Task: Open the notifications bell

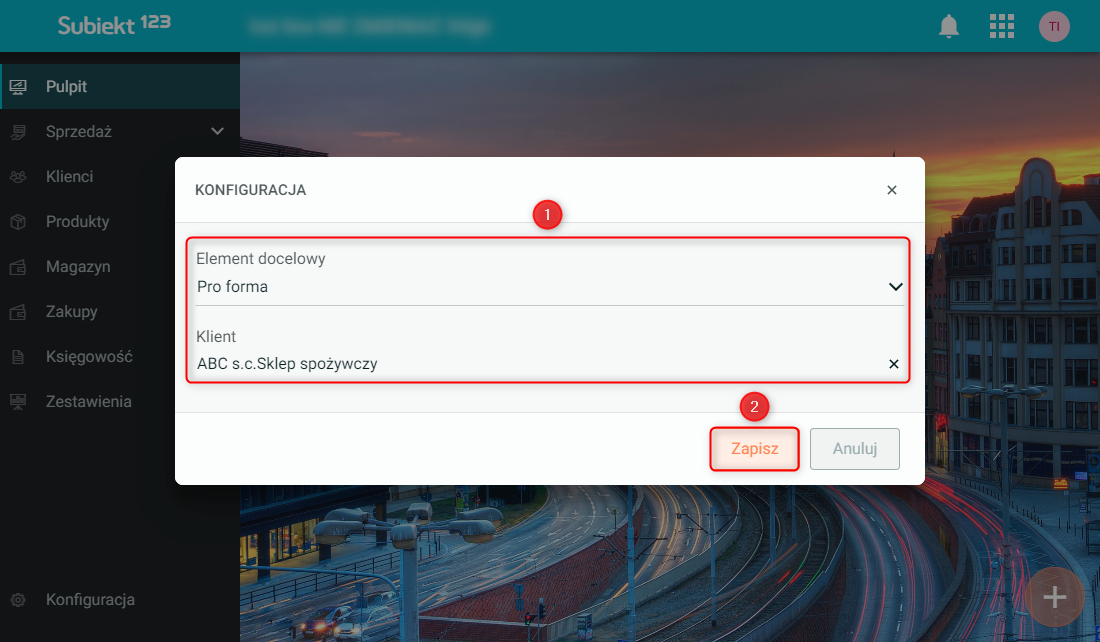Action: pos(948,26)
